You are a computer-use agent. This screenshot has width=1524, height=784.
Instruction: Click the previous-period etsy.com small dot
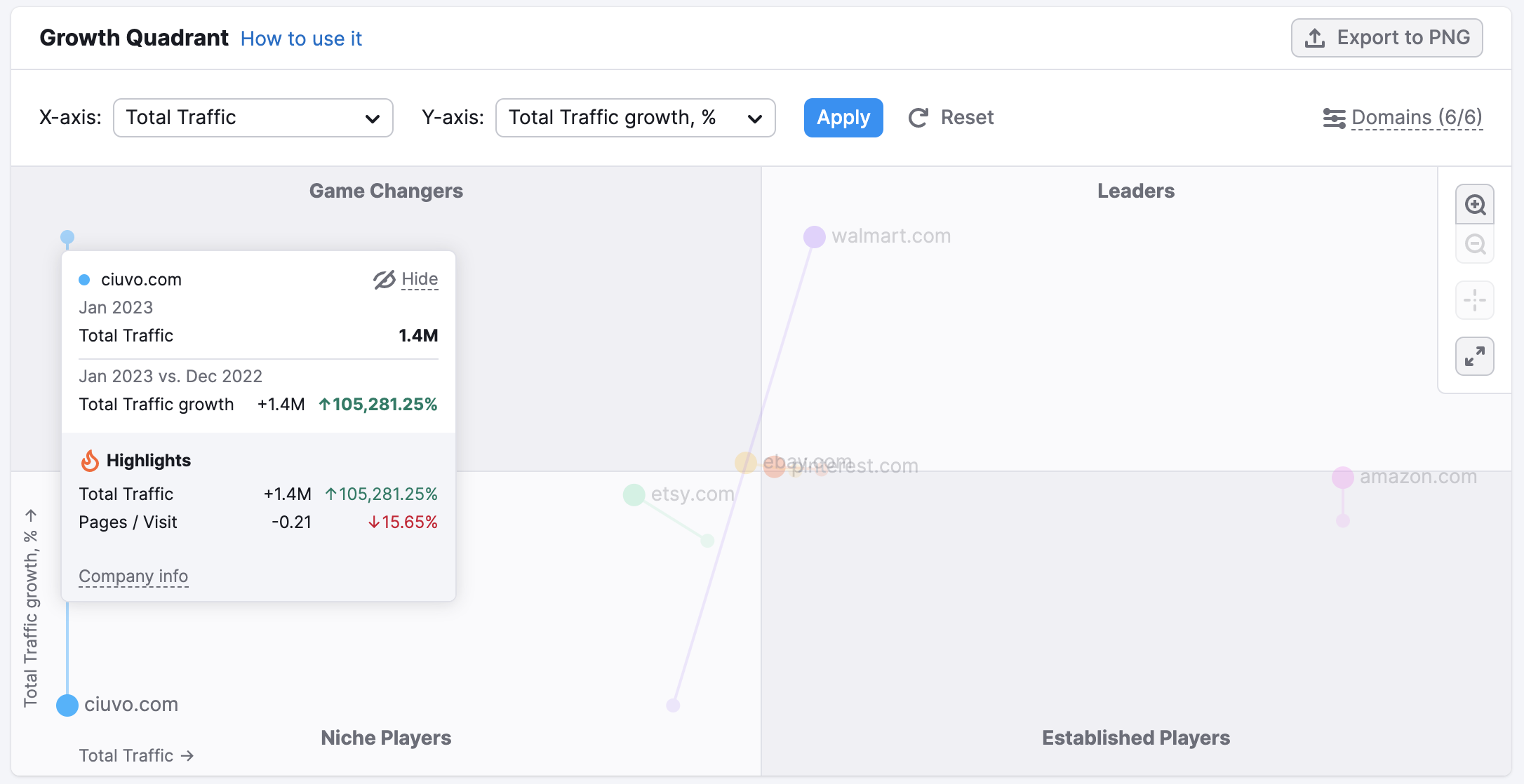click(x=707, y=541)
